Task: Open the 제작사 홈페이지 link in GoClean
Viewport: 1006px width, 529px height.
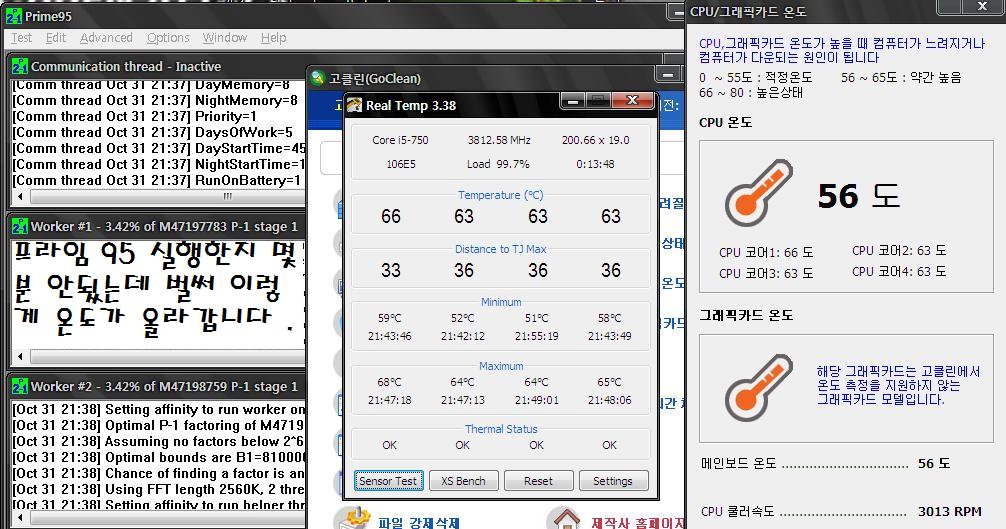Action: pos(636,523)
